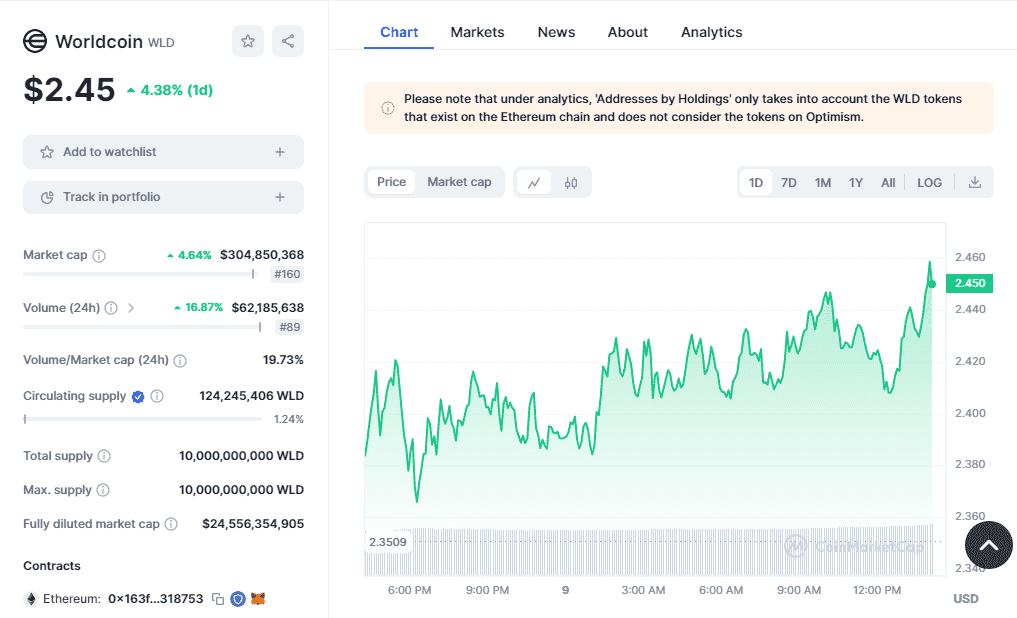Click the Ethereum logo icon

click(x=30, y=599)
